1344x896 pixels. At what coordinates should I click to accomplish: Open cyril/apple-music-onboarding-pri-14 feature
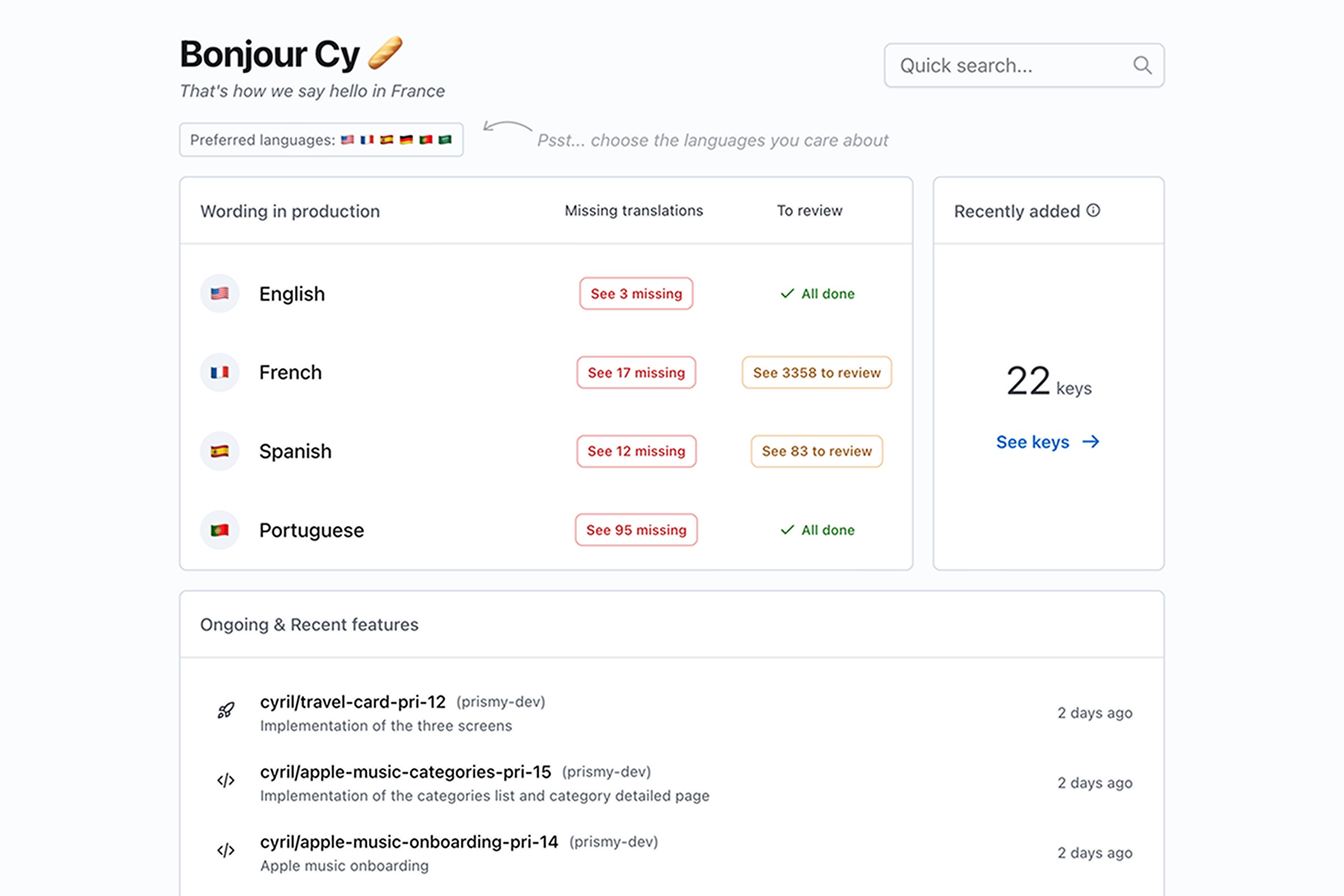409,842
